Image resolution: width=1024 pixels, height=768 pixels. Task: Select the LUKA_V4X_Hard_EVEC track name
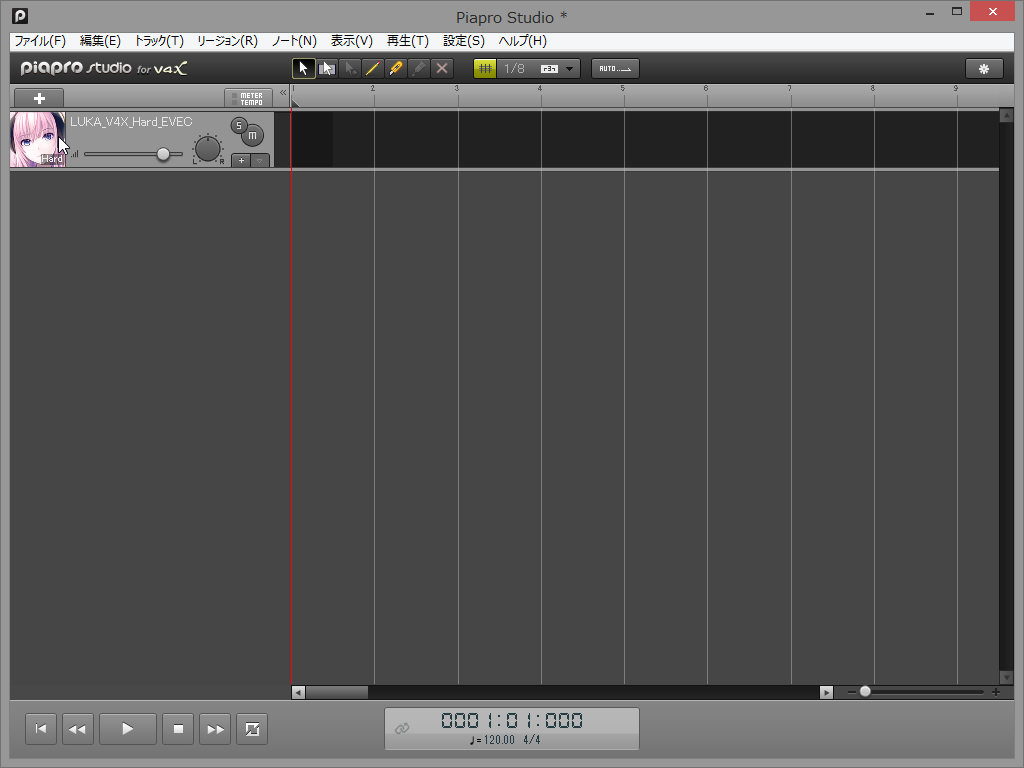pos(131,121)
